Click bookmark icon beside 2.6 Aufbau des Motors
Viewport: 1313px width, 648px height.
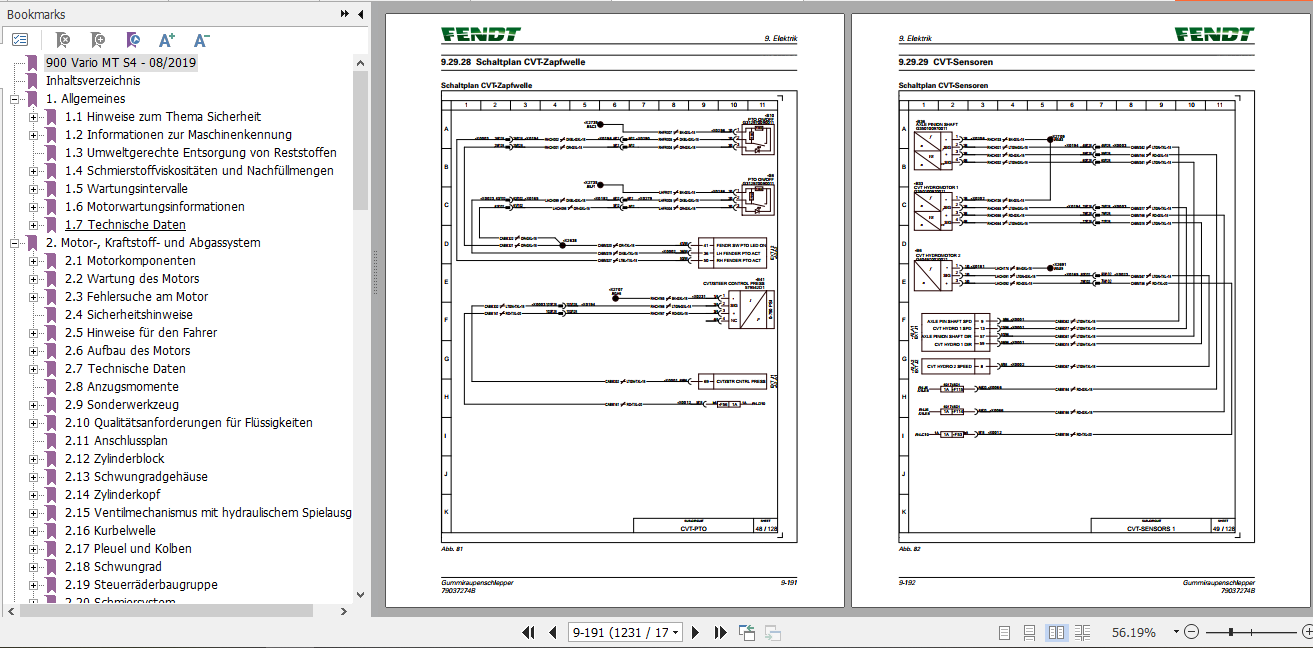coord(51,351)
